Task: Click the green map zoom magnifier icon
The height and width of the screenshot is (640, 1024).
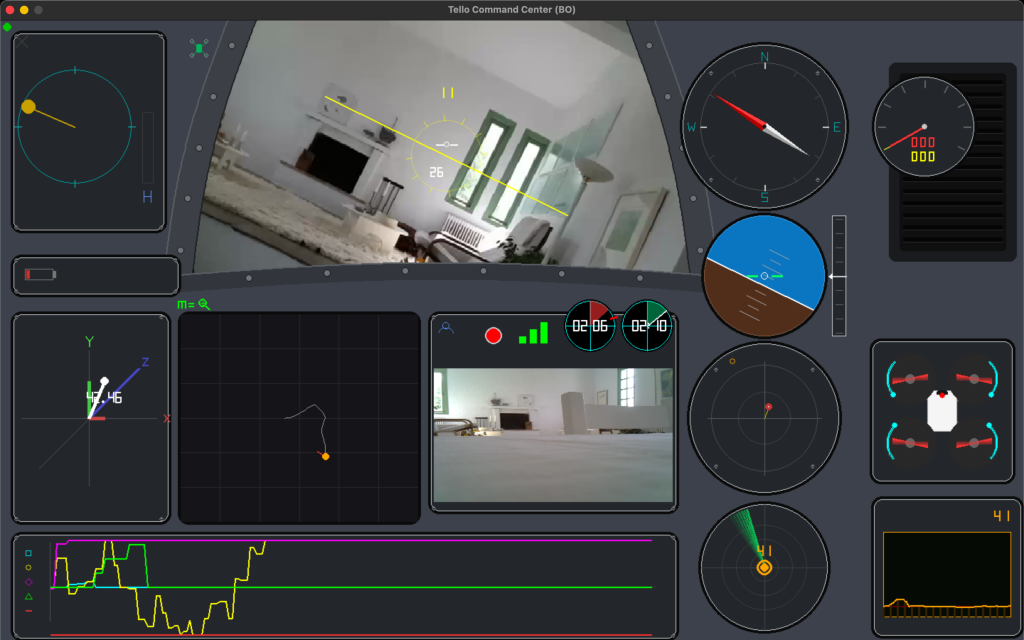Action: [x=203, y=304]
